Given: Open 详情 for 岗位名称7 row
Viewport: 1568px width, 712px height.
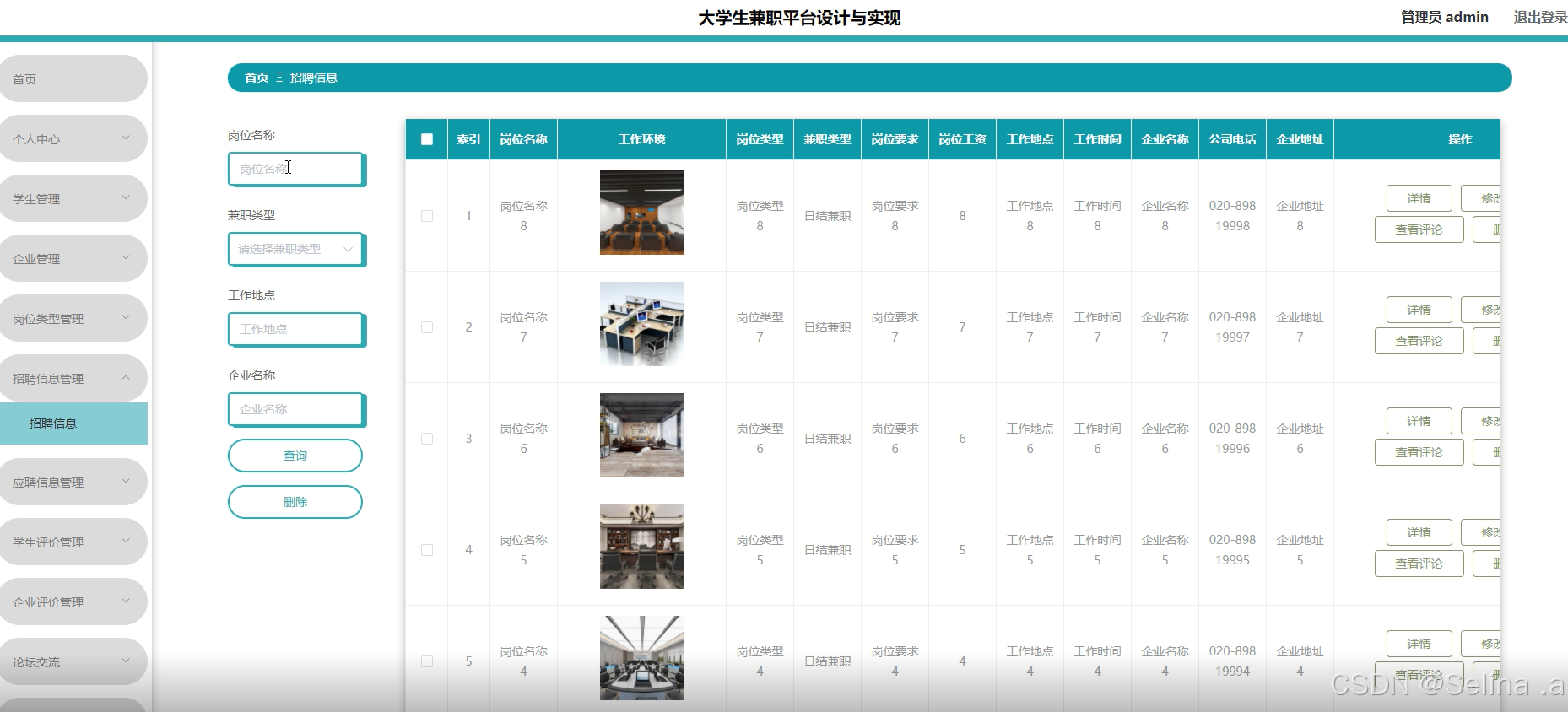Looking at the screenshot, I should 1419,310.
